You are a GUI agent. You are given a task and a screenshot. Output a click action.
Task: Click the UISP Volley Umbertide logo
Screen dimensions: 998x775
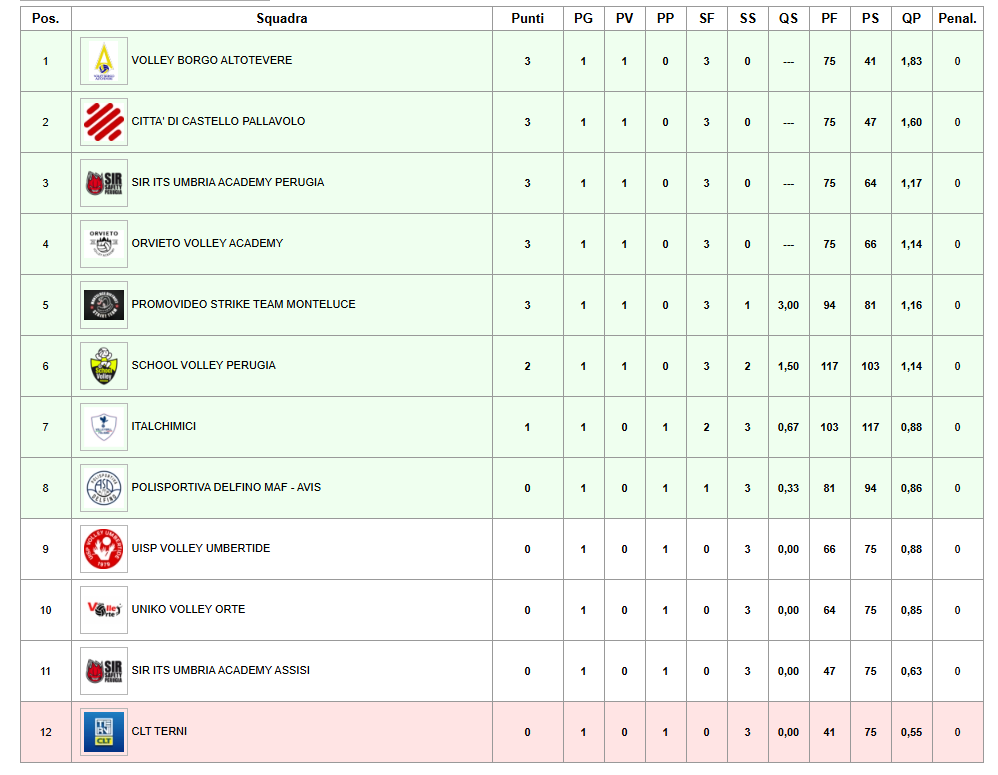coord(104,549)
